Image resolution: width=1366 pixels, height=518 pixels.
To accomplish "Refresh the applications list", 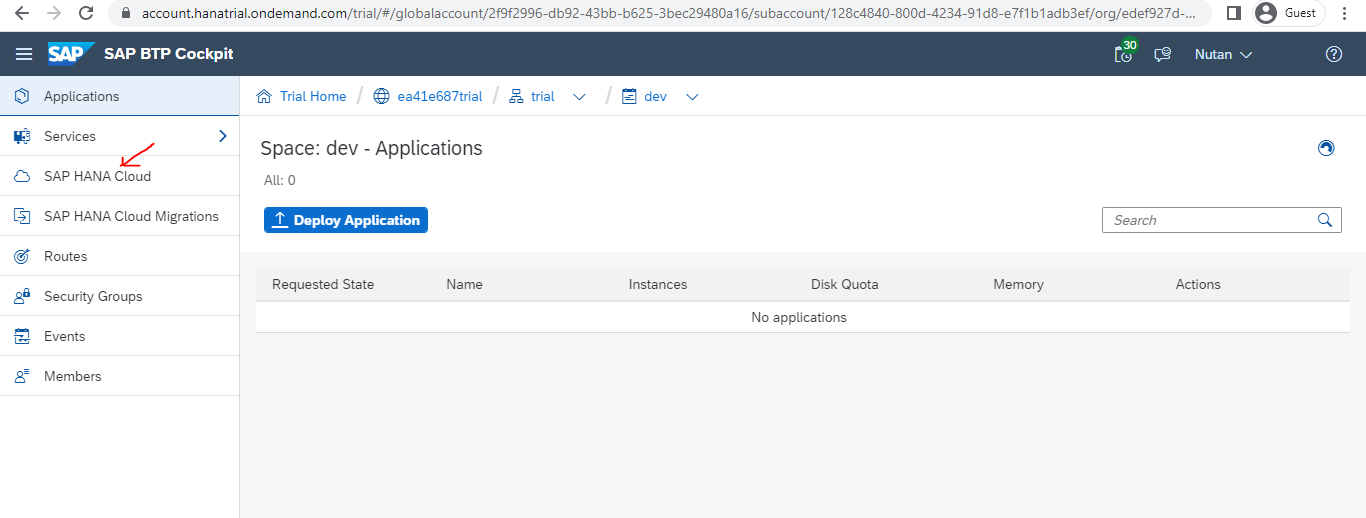I will click(1326, 148).
